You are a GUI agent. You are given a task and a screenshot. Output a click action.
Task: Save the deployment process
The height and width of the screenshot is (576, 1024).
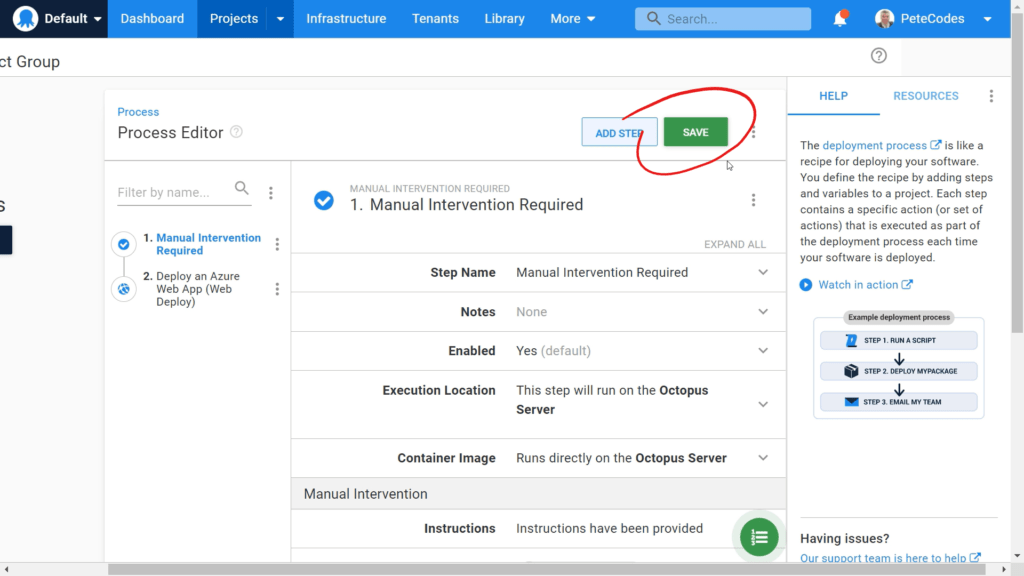696,132
